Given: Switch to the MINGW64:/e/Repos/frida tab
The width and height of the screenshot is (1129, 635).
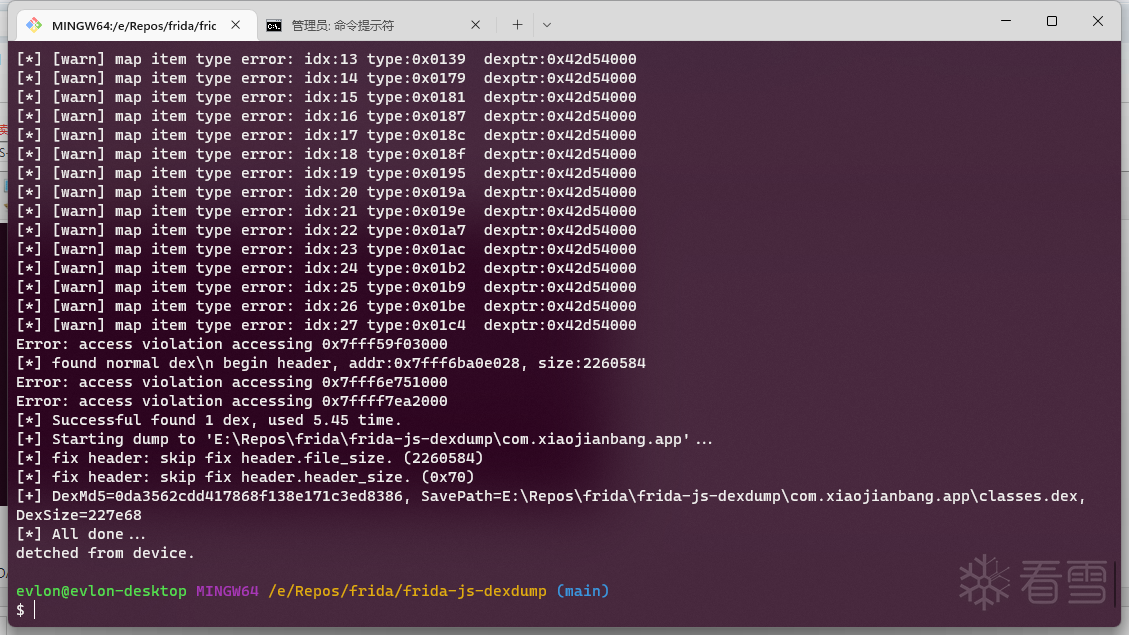Looking at the screenshot, I should tap(134, 25).
